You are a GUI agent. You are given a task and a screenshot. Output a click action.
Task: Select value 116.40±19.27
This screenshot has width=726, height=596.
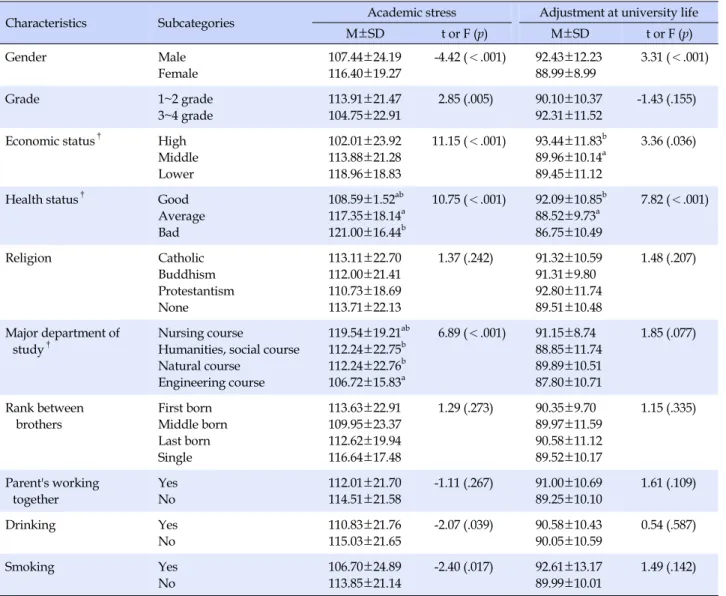tap(365, 74)
